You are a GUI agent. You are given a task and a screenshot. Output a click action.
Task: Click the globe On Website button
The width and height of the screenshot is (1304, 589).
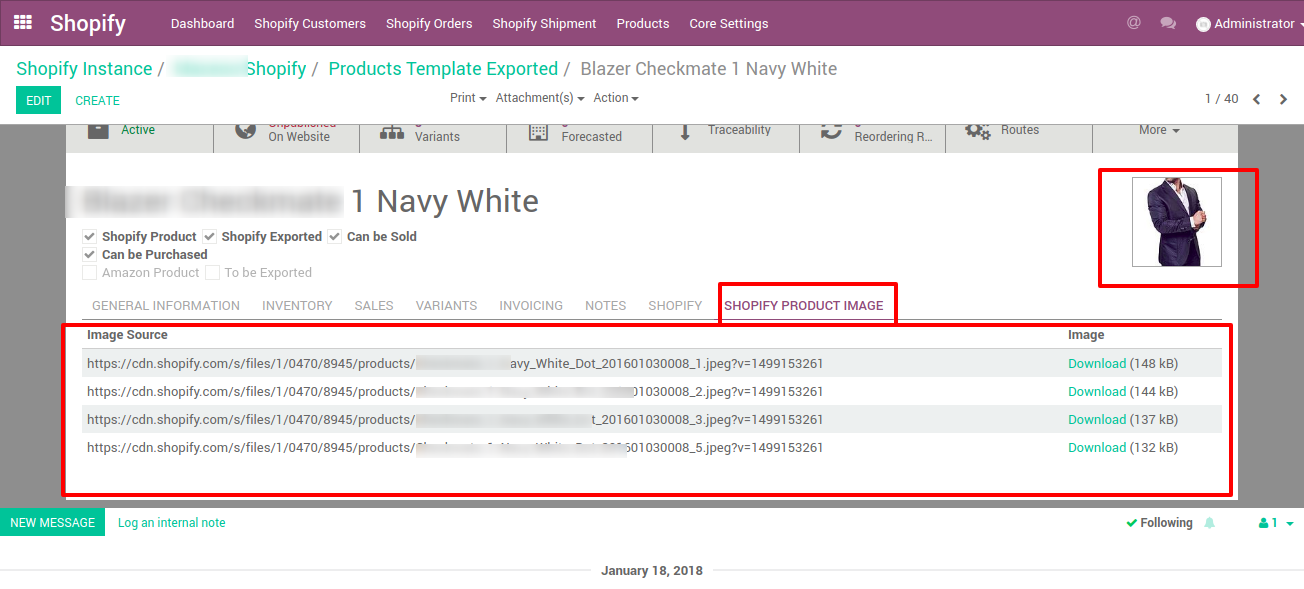click(287, 137)
